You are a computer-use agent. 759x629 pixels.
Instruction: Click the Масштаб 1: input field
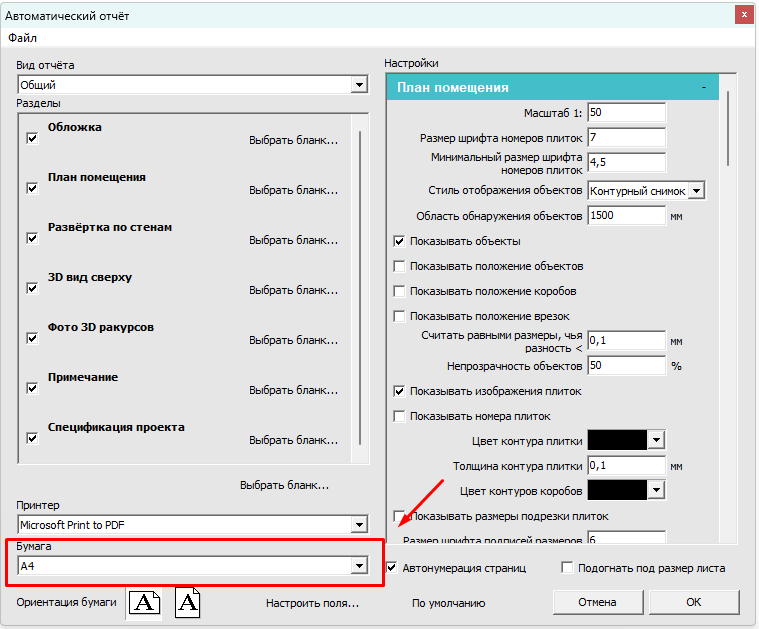tap(626, 112)
